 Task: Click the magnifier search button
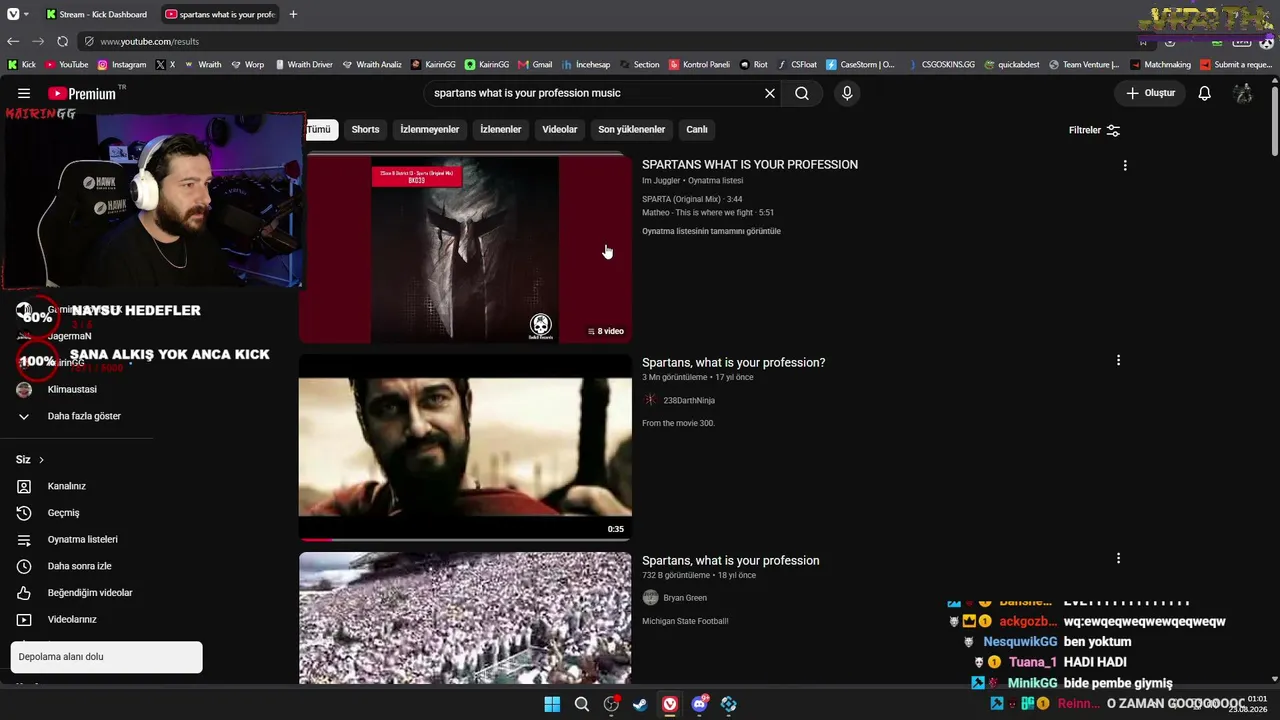coord(802,93)
